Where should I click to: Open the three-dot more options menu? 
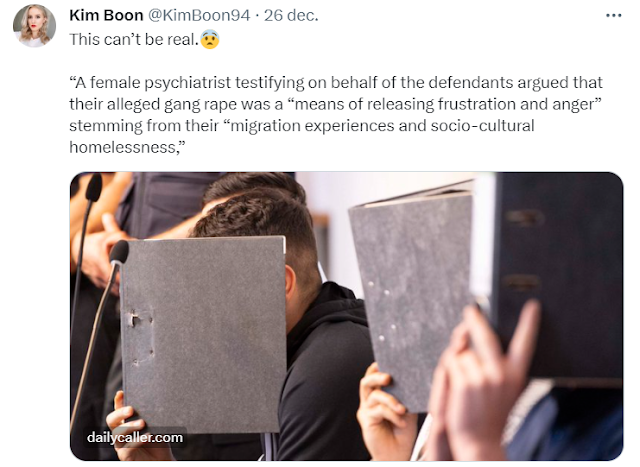point(613,16)
